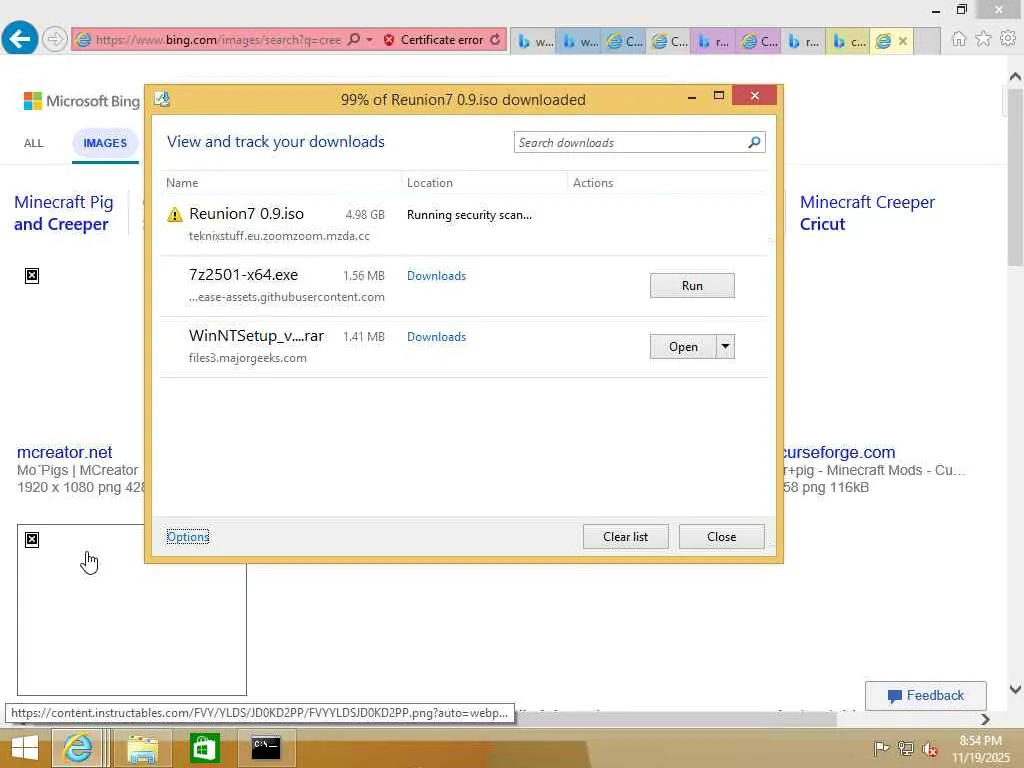Open the Home page icon
This screenshot has width=1024, height=768.
point(958,39)
